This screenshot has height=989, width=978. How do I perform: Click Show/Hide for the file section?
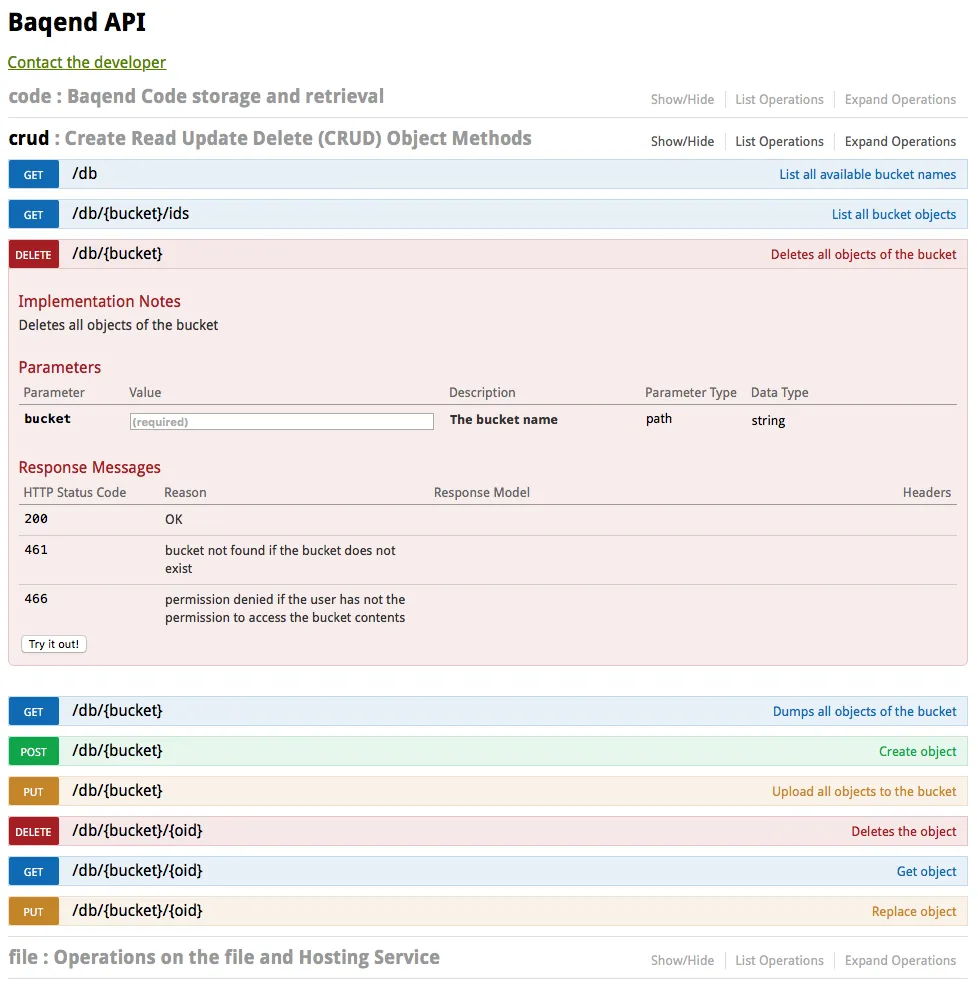682,961
